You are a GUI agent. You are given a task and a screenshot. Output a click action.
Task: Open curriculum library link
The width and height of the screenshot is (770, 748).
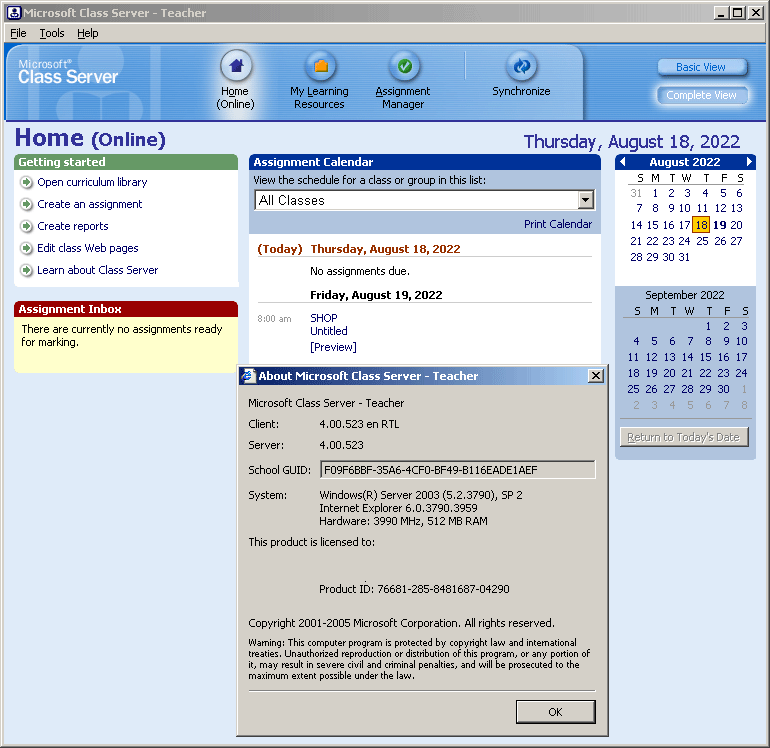click(92, 182)
